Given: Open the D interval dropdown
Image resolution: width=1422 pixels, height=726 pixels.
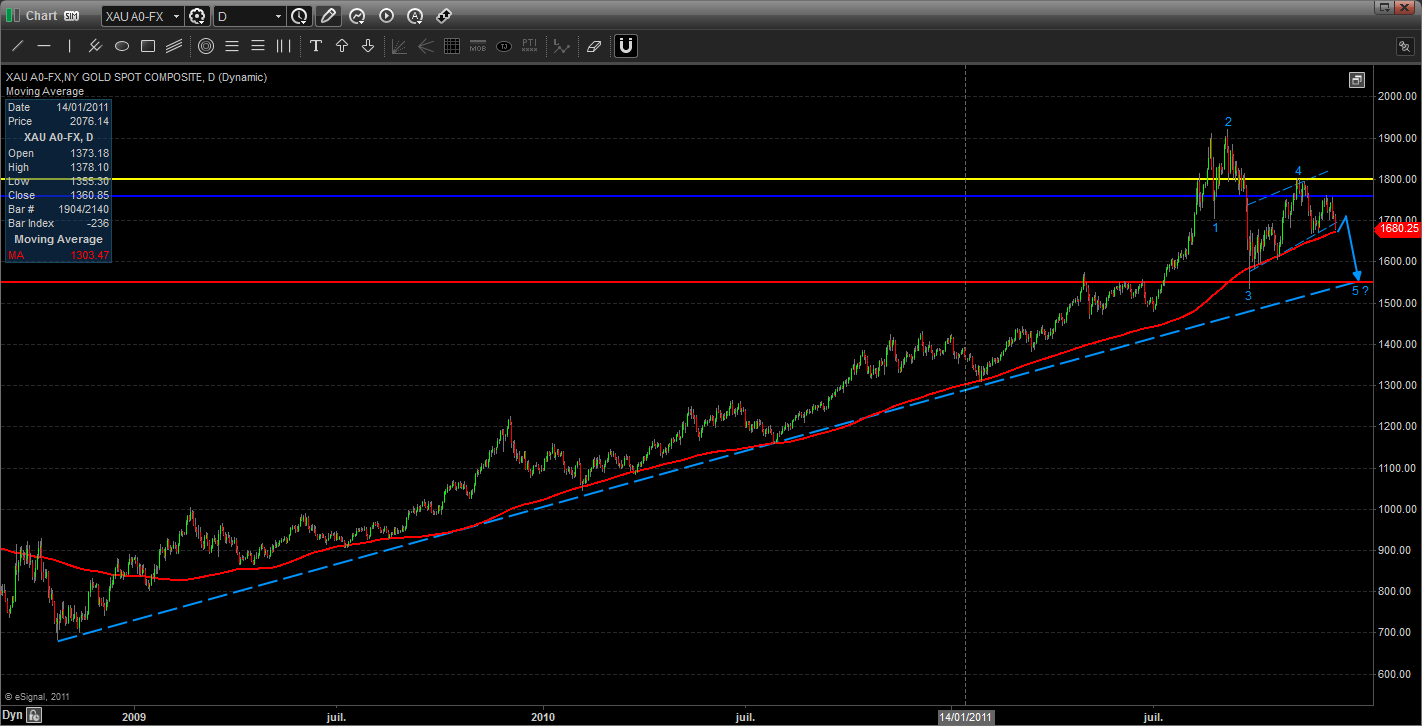Looking at the screenshot, I should (278, 16).
